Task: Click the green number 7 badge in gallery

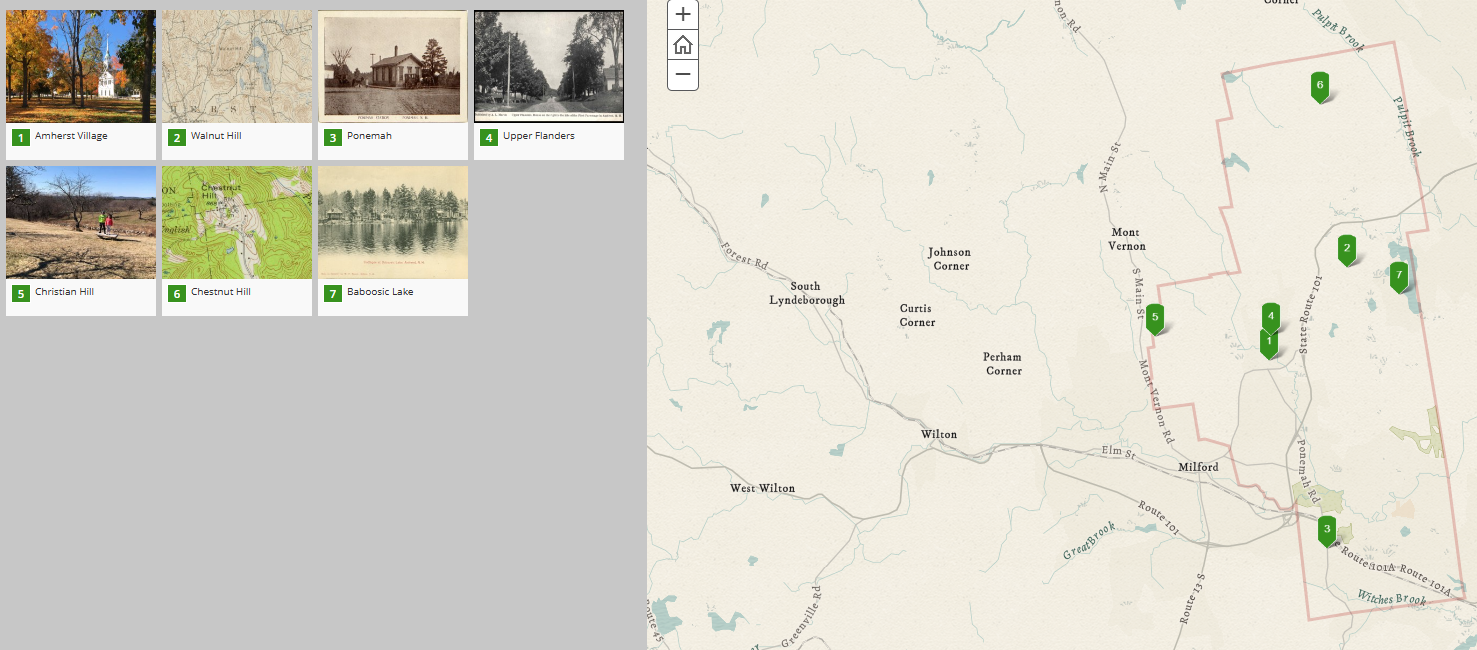Action: (332, 293)
